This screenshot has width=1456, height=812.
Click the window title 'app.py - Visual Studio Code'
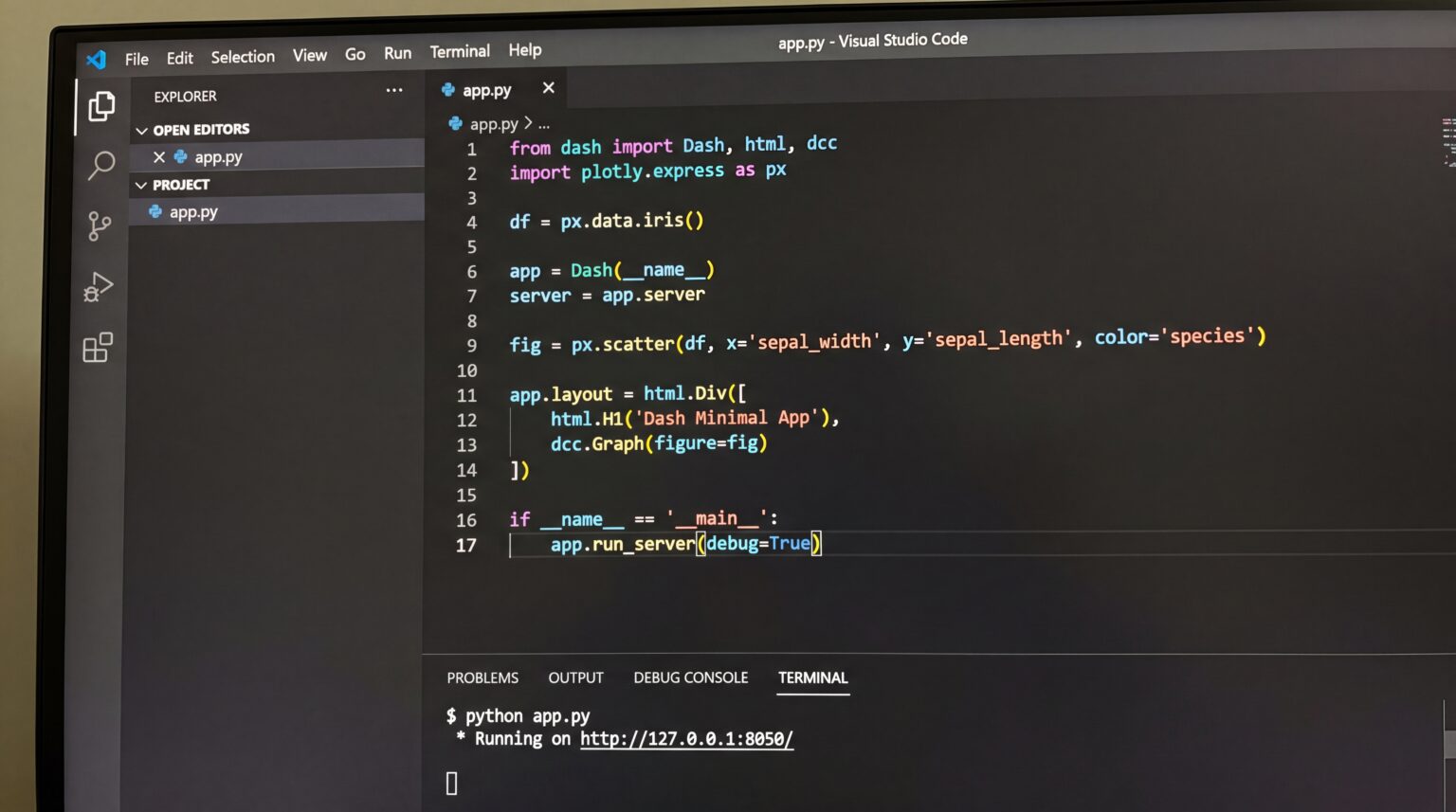[x=873, y=41]
